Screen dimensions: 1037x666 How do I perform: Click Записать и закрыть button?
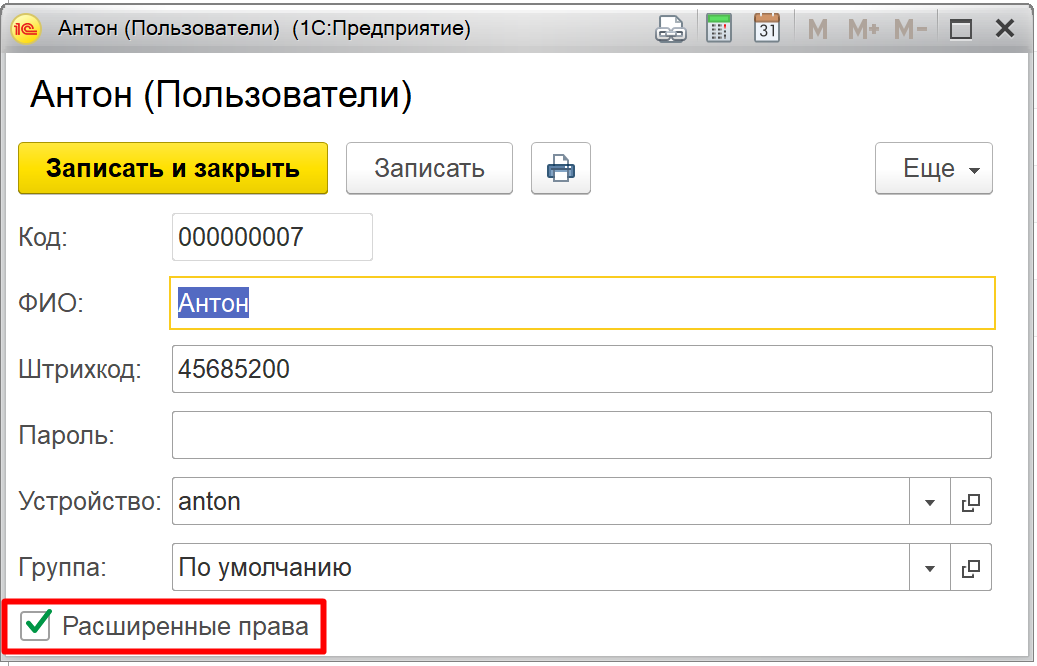coord(173,168)
